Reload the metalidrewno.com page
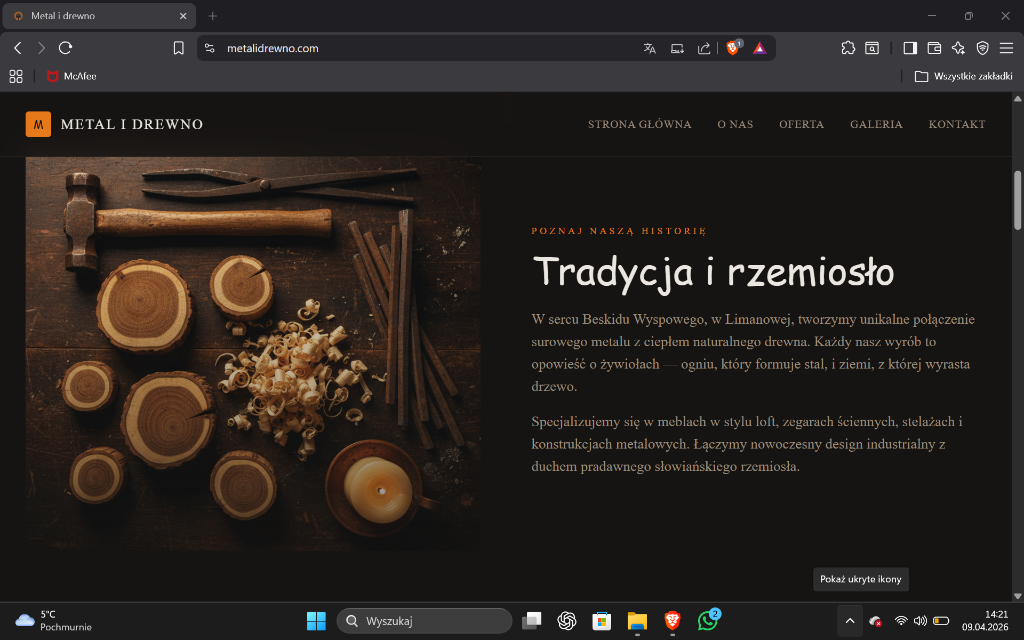The width and height of the screenshot is (1024, 640). [x=65, y=48]
